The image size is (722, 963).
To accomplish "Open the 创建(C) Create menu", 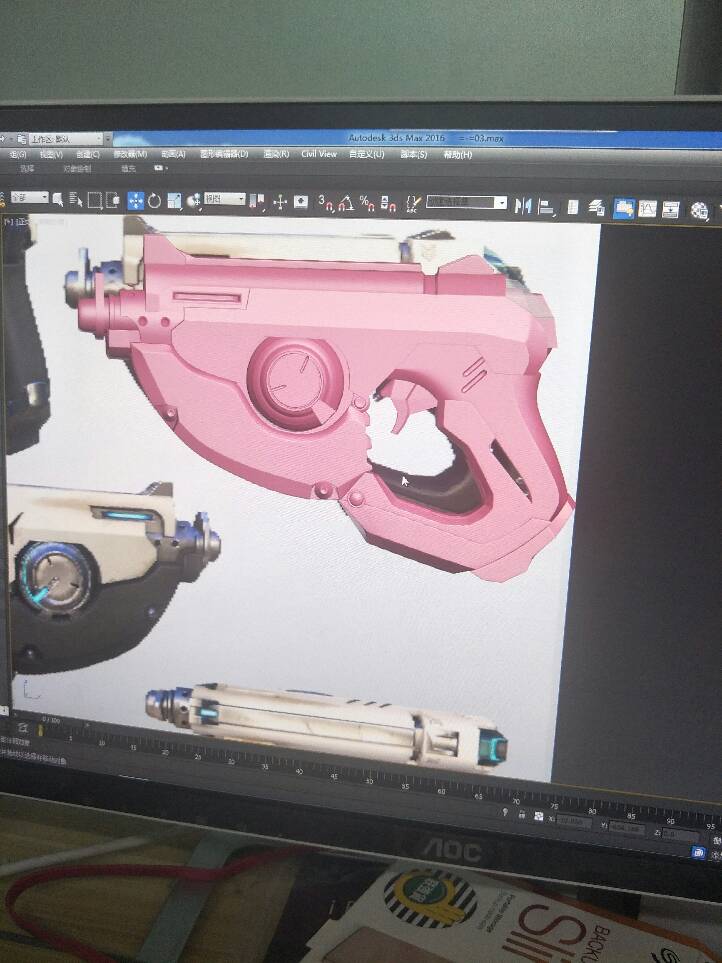I will coord(87,154).
